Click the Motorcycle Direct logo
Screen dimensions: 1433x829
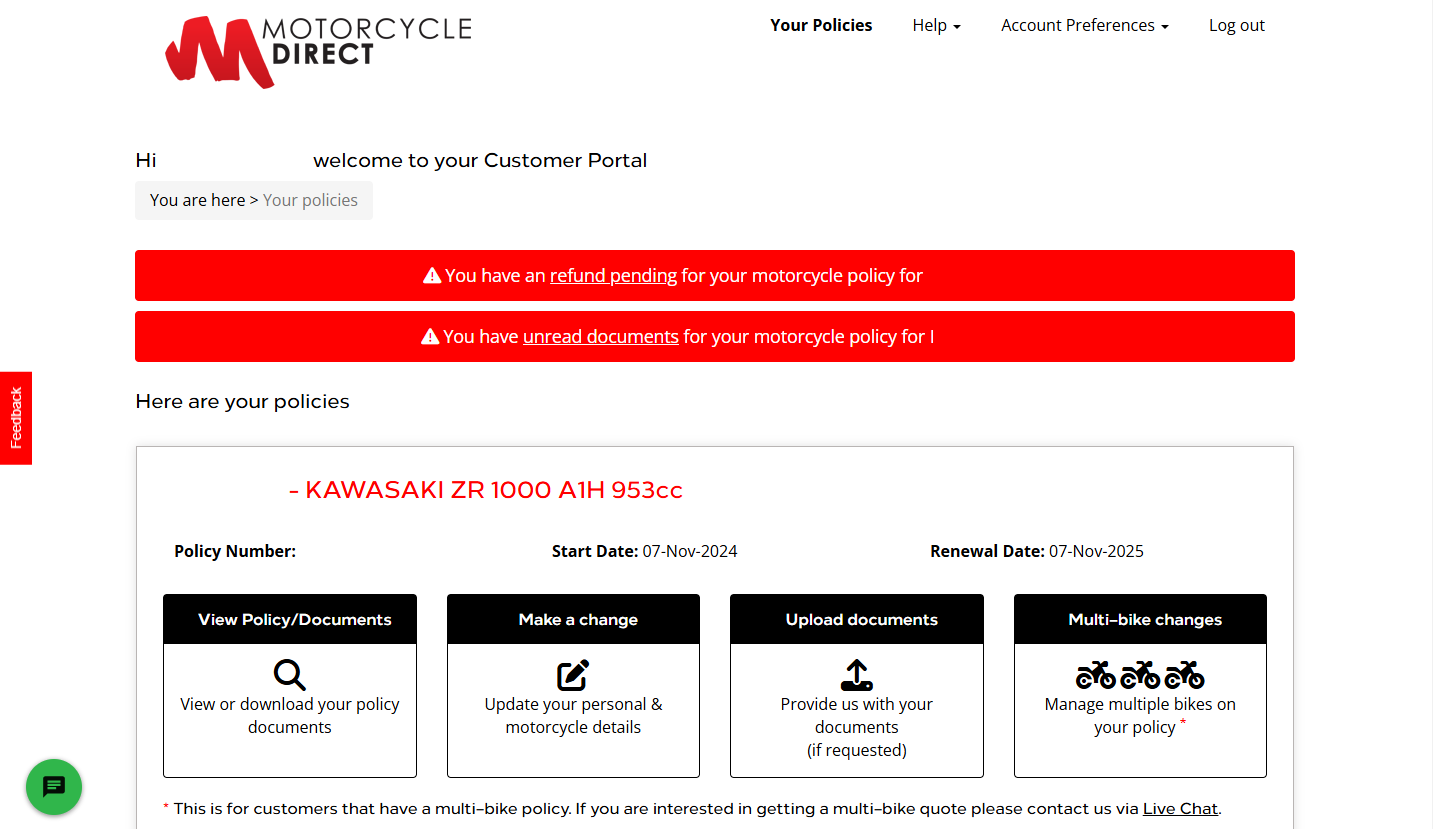pyautogui.click(x=318, y=51)
